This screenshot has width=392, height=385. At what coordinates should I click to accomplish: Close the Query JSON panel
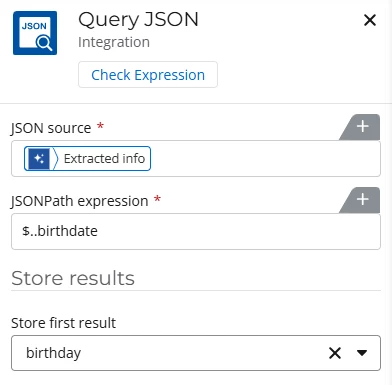click(x=370, y=20)
